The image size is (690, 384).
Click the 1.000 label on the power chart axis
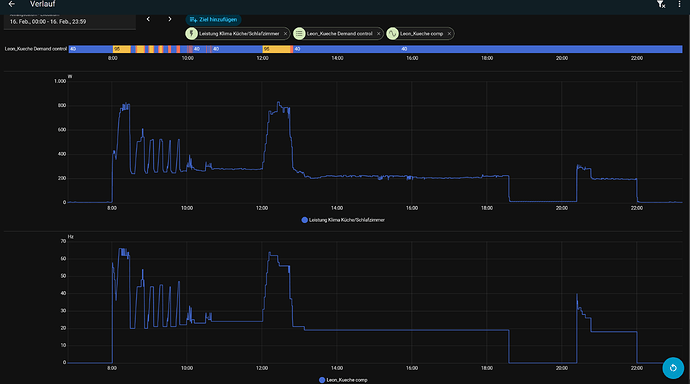[60, 81]
